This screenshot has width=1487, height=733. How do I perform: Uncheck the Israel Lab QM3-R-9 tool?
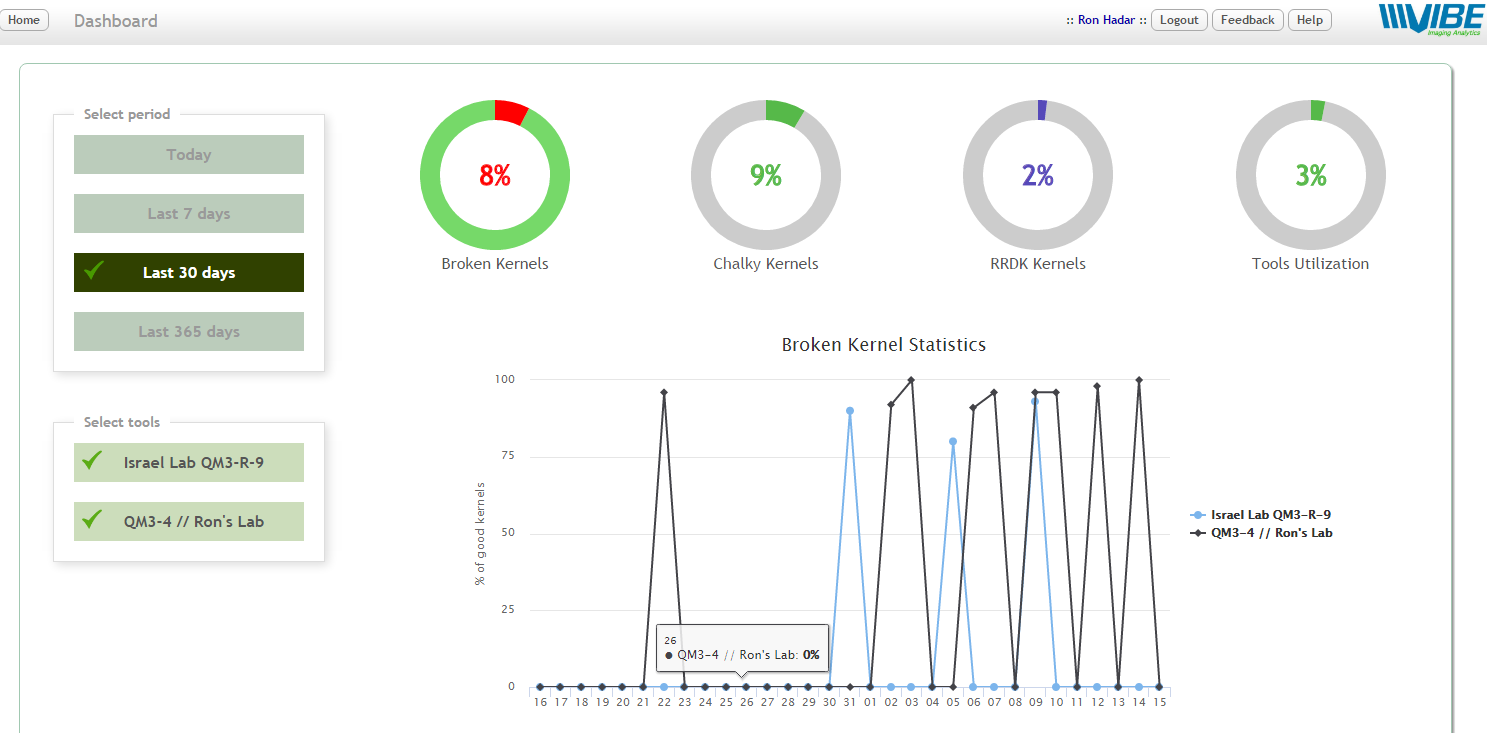189,463
